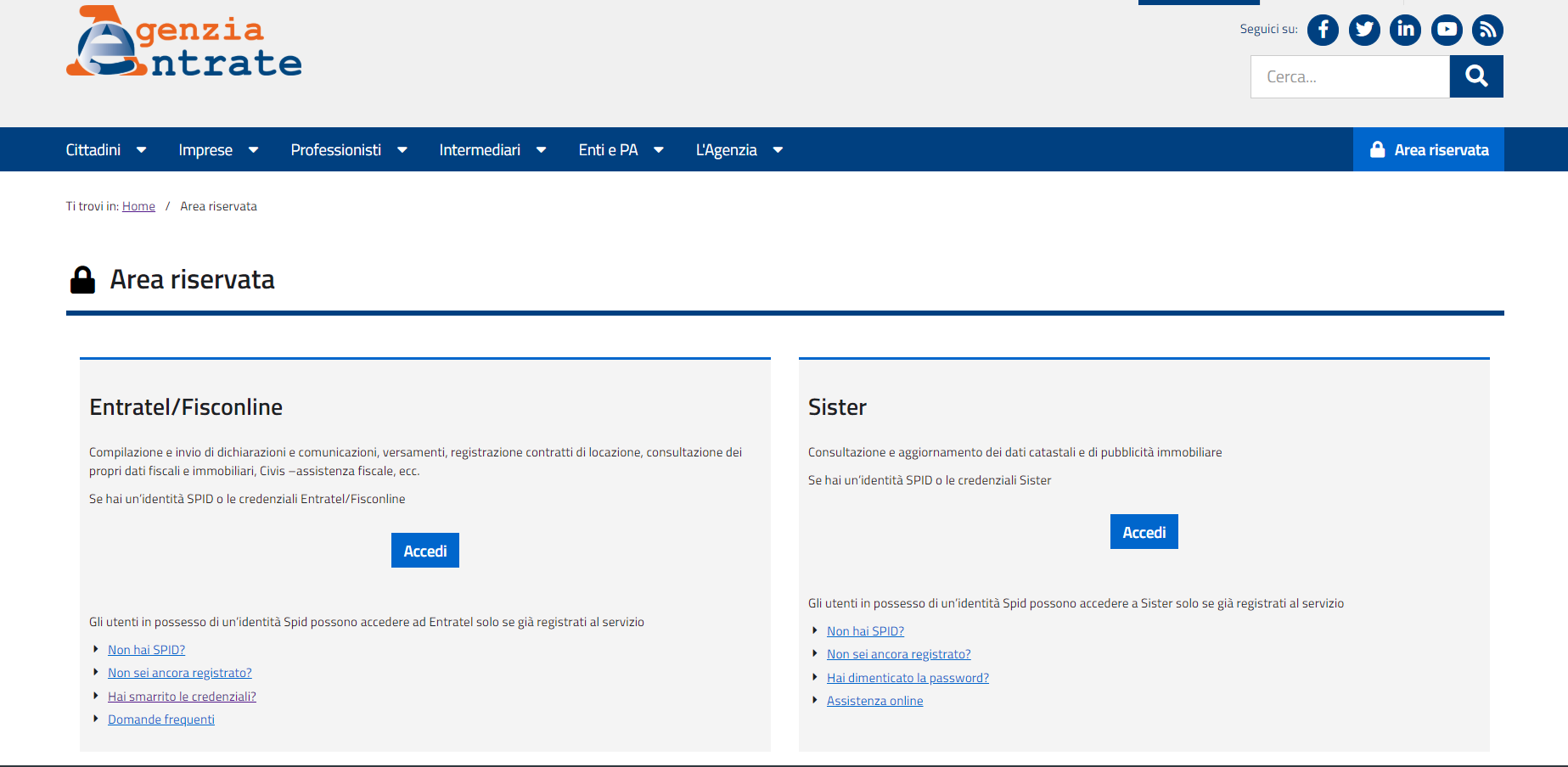The width and height of the screenshot is (1568, 767).
Task: Click the Agenzia Entrate logo
Action: 184,42
